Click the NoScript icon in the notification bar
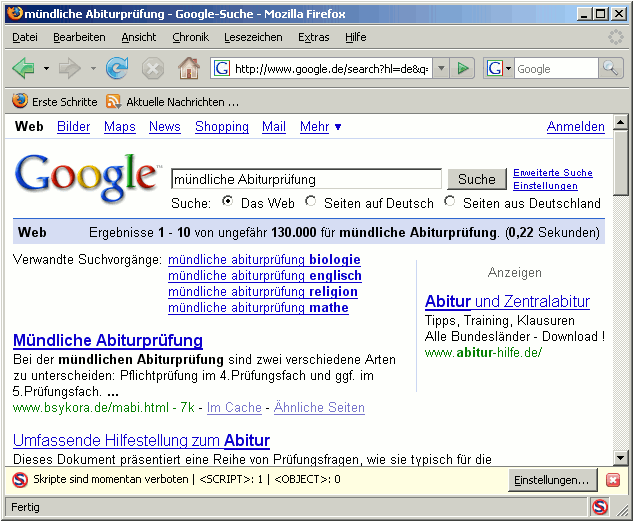 (x=20, y=480)
